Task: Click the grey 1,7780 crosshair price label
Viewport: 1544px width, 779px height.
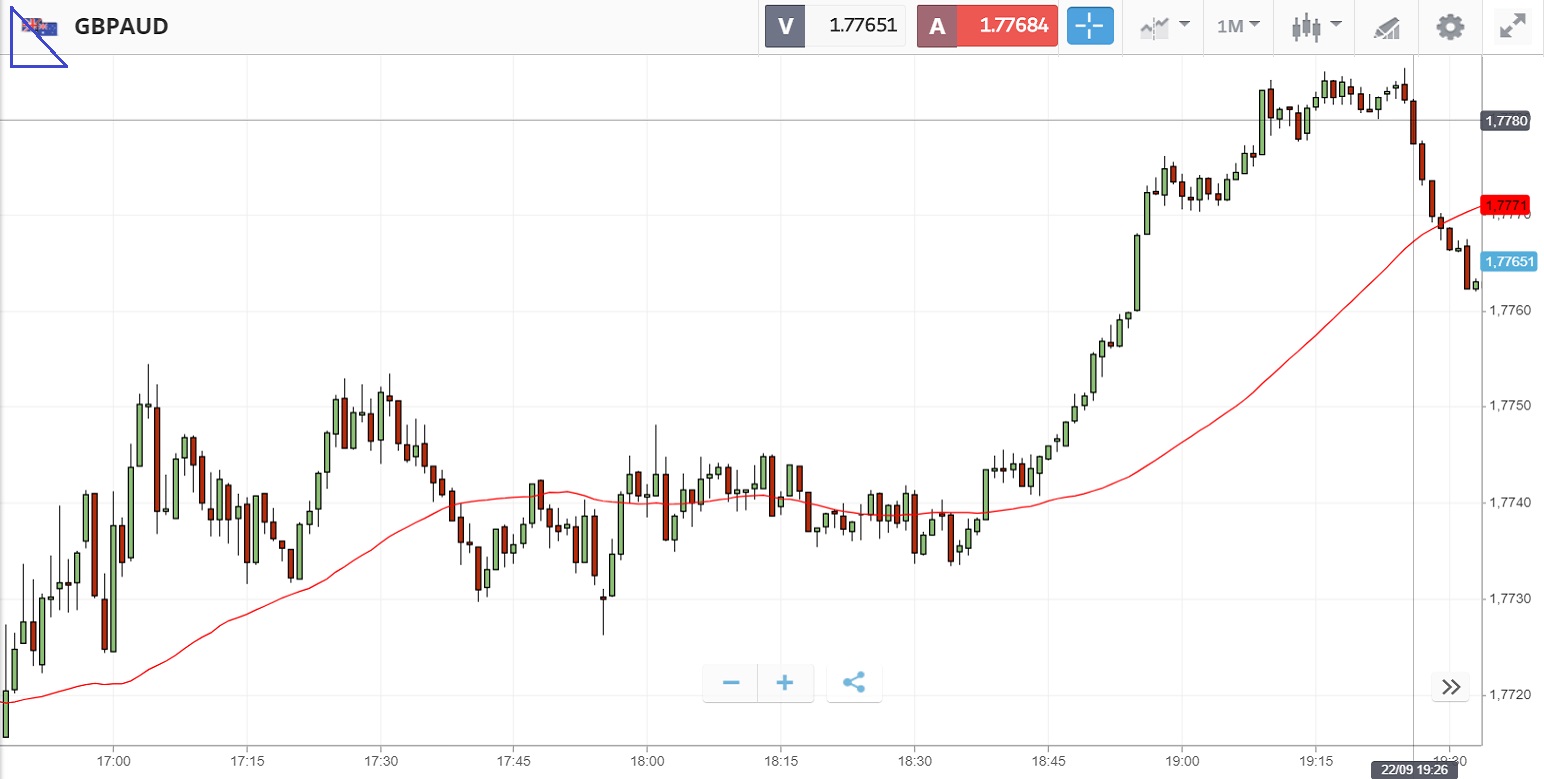Action: point(1505,121)
